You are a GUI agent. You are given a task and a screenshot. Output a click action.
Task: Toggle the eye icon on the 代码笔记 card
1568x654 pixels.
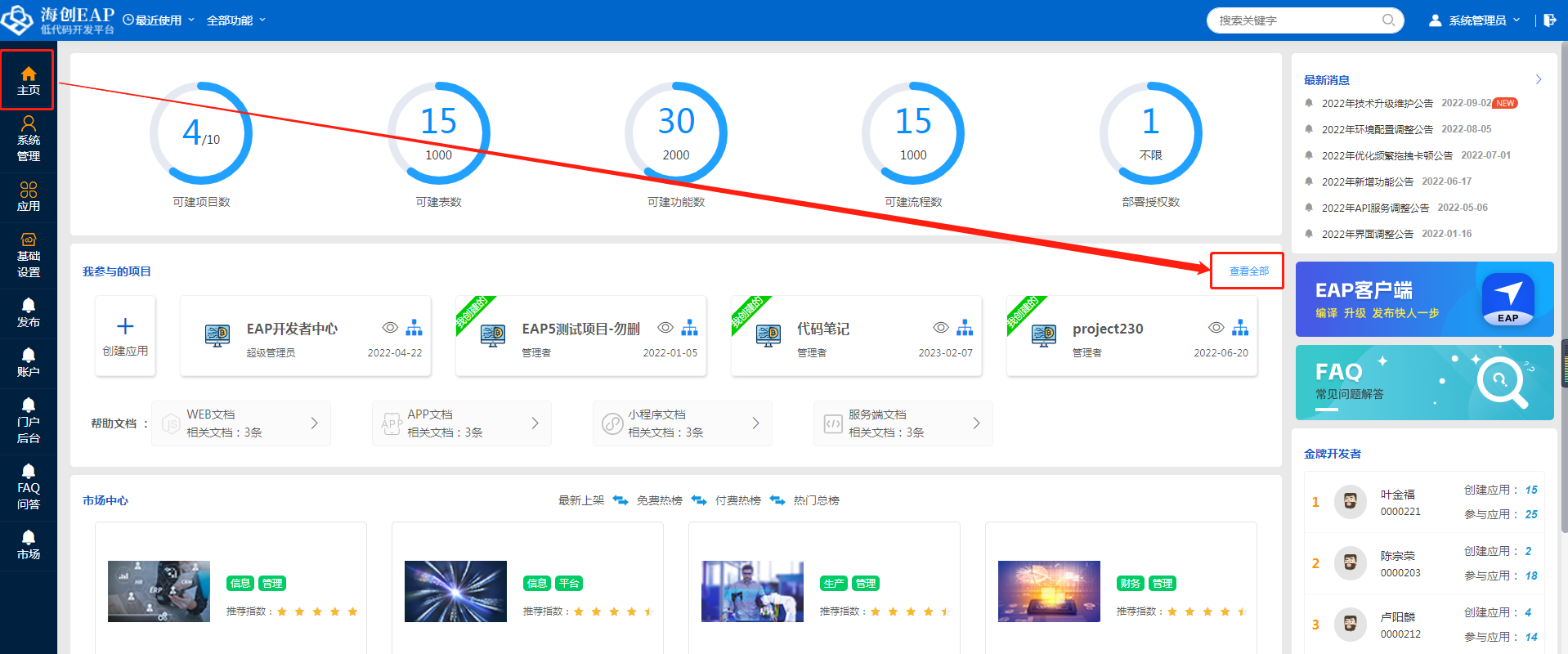click(941, 328)
